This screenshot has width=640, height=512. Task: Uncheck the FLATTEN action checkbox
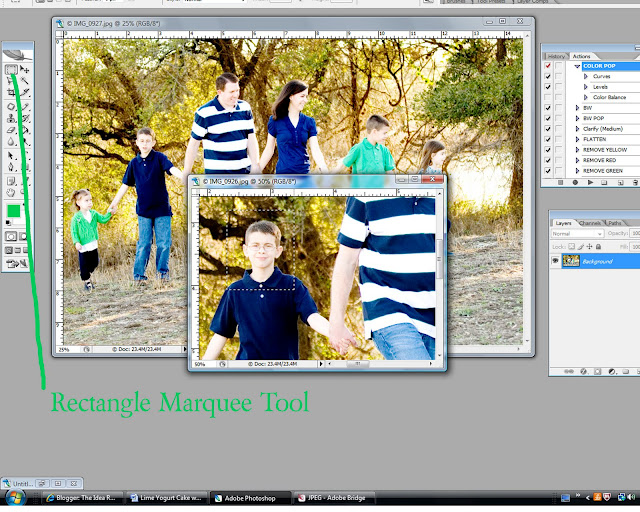pos(548,139)
